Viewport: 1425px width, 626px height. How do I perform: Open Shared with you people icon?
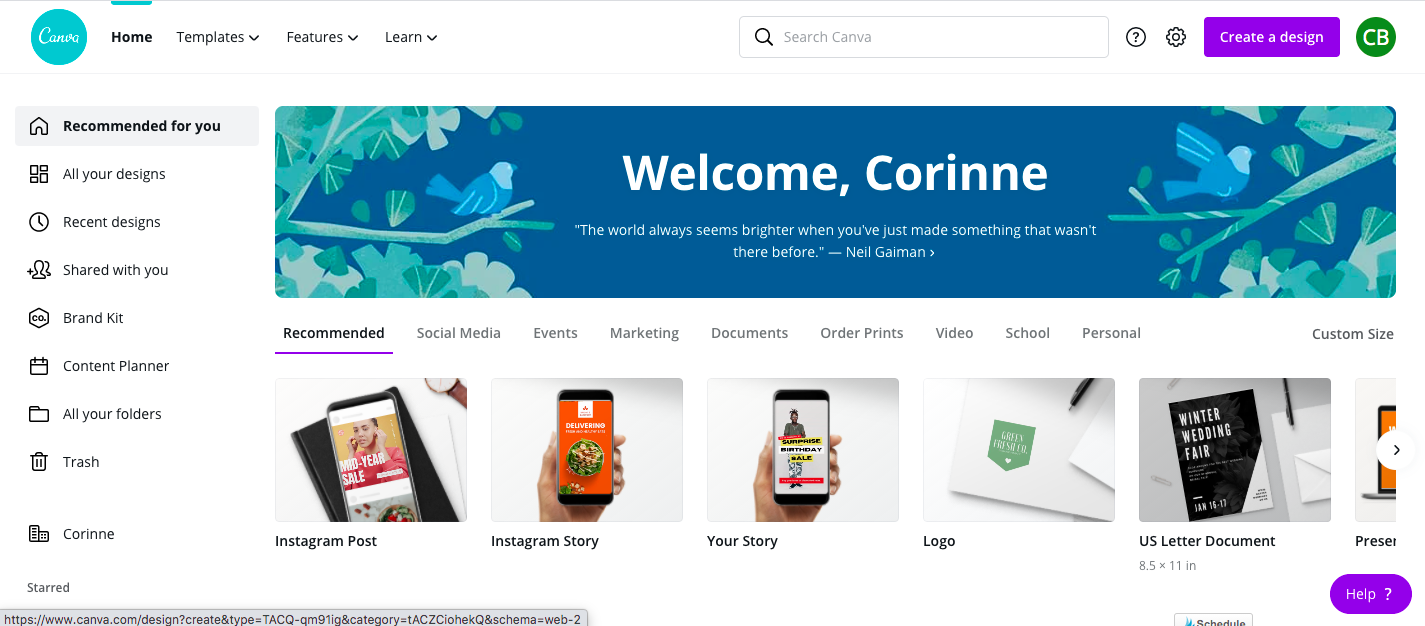click(39, 270)
